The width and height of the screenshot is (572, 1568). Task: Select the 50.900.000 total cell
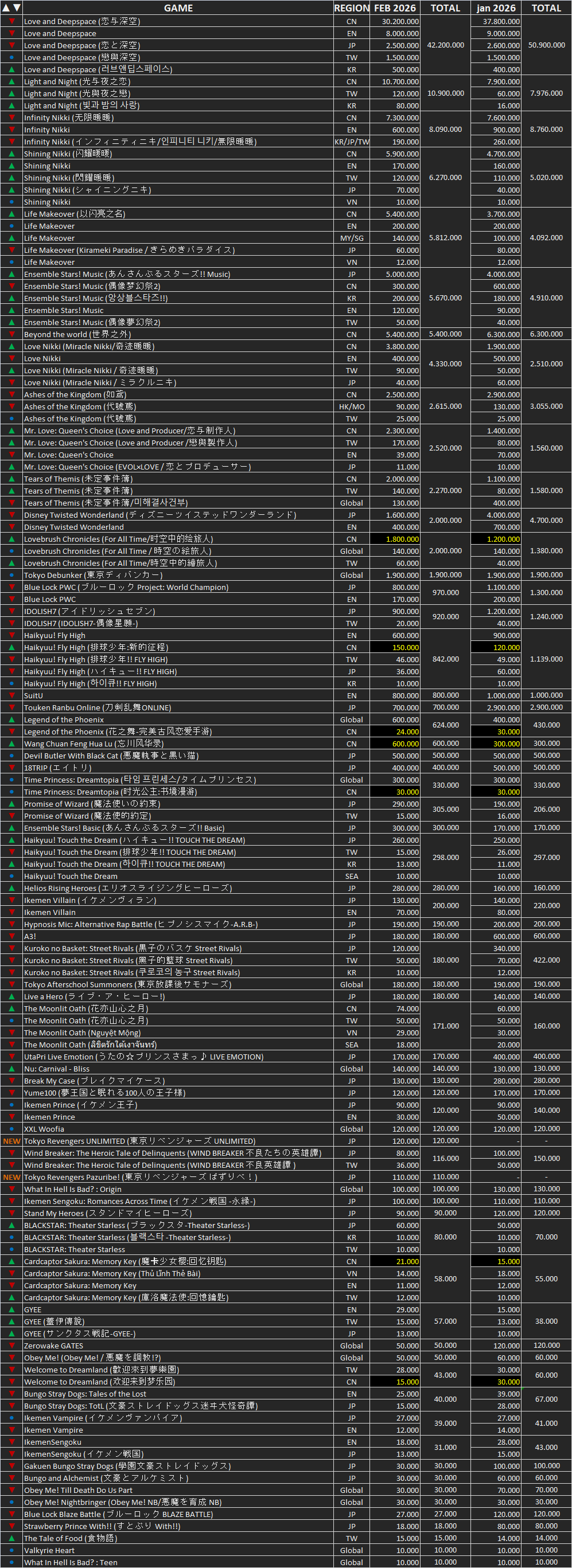pos(546,45)
